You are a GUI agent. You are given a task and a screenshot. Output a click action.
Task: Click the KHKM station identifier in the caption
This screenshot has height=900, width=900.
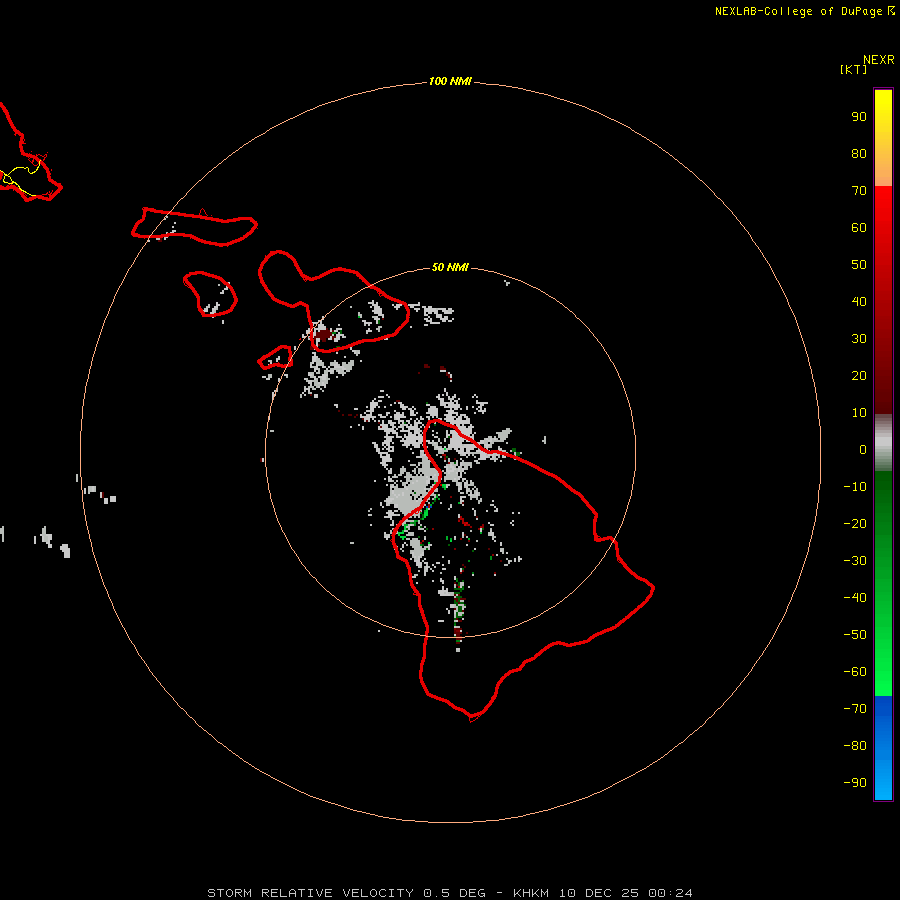(531, 893)
